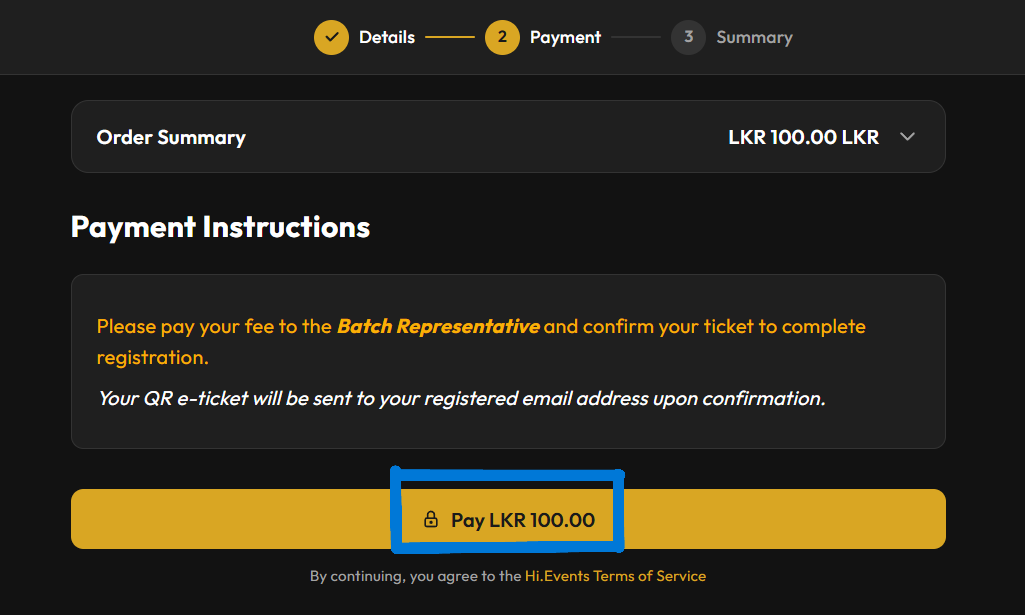
Task: Click the Details step checkmark icon
Action: click(x=331, y=38)
